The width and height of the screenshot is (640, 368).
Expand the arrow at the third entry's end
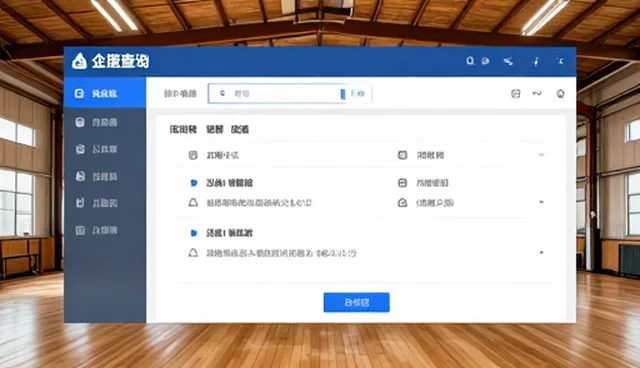pos(542,253)
